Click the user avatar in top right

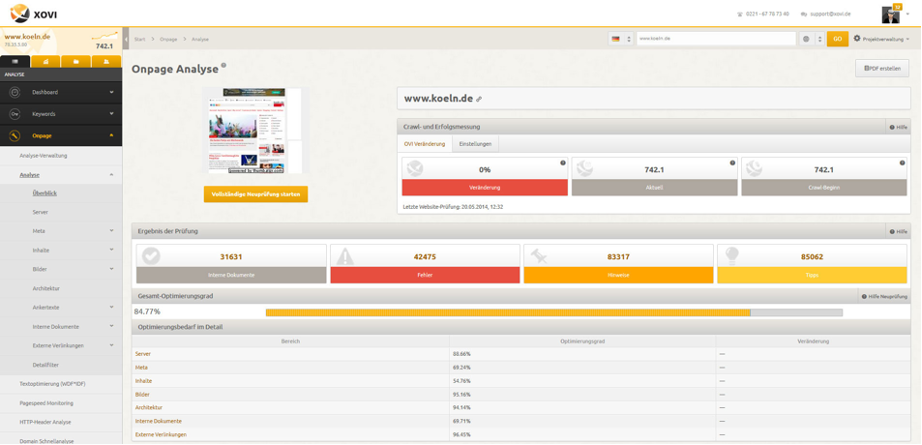[x=891, y=14]
